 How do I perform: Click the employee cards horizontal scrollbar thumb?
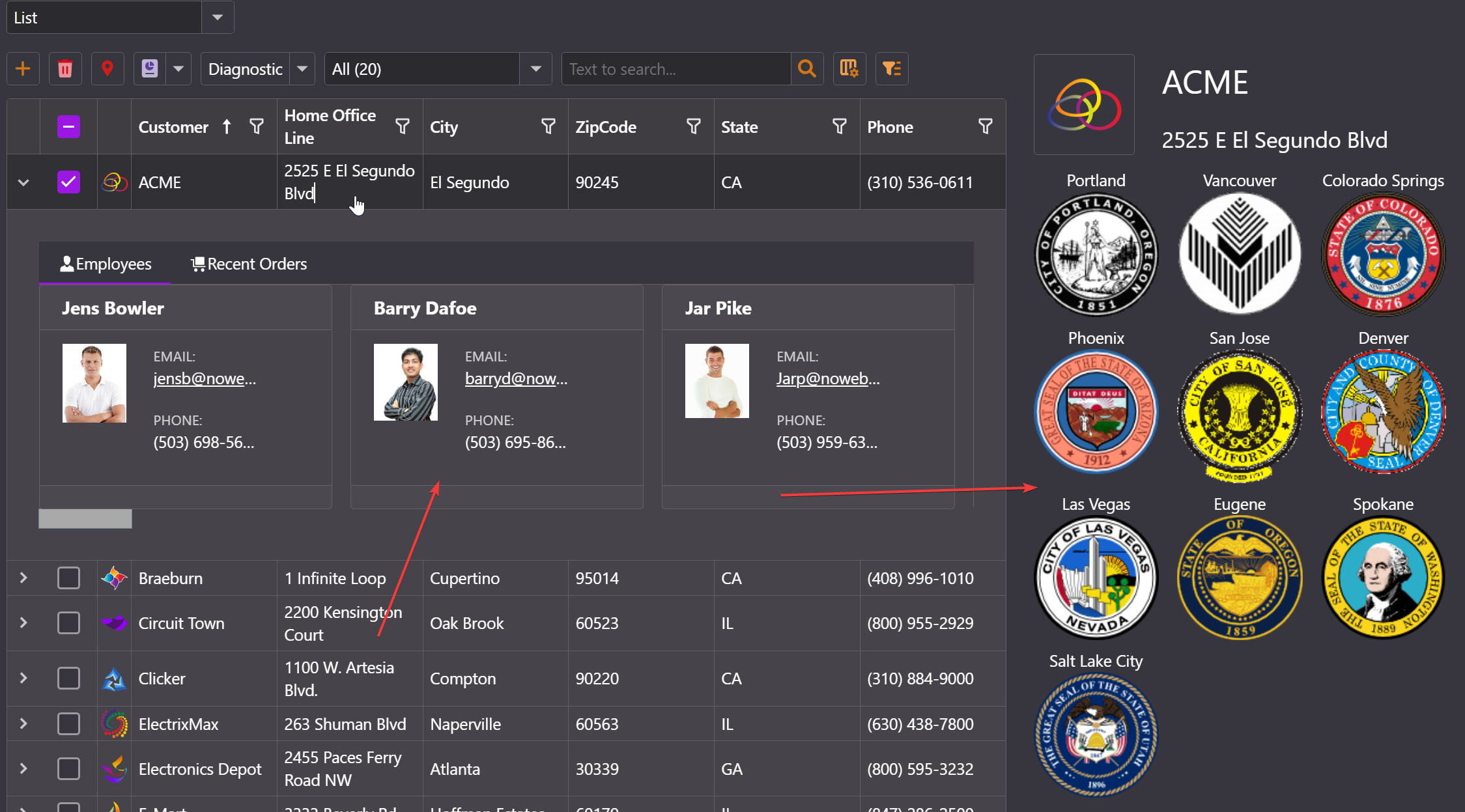(x=85, y=519)
